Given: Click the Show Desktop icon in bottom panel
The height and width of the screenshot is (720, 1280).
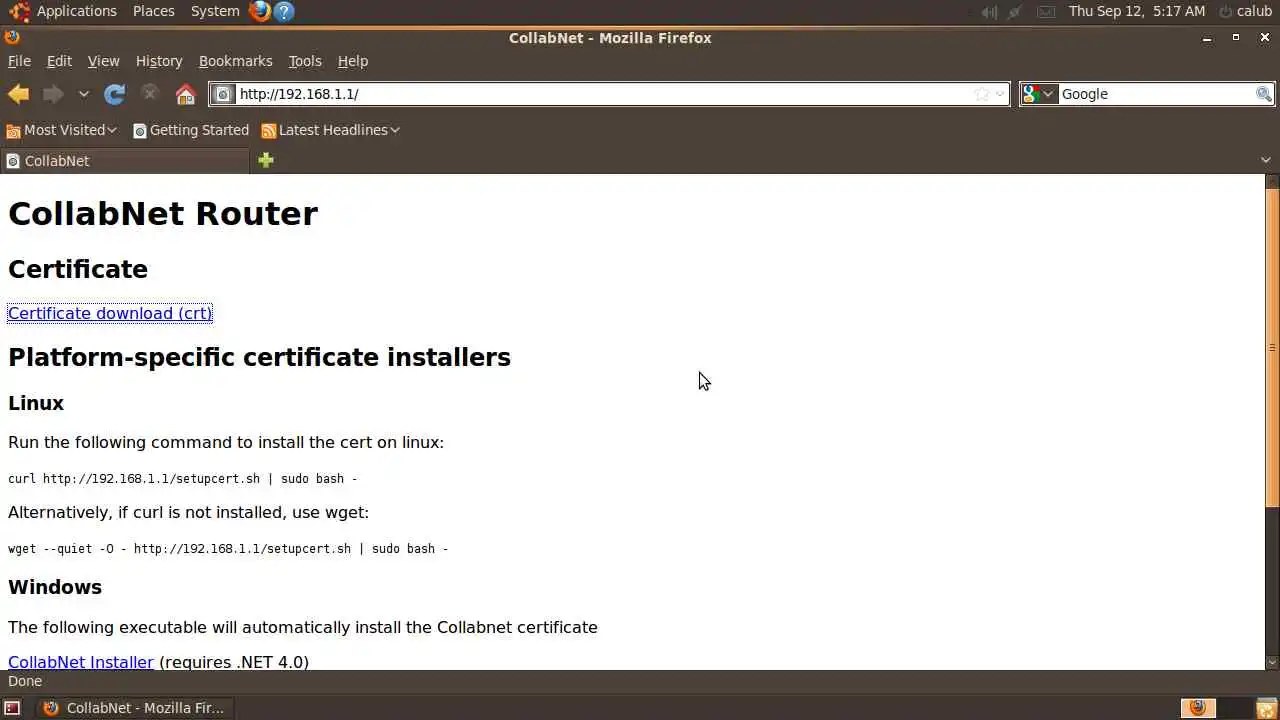Looking at the screenshot, I should (12, 708).
